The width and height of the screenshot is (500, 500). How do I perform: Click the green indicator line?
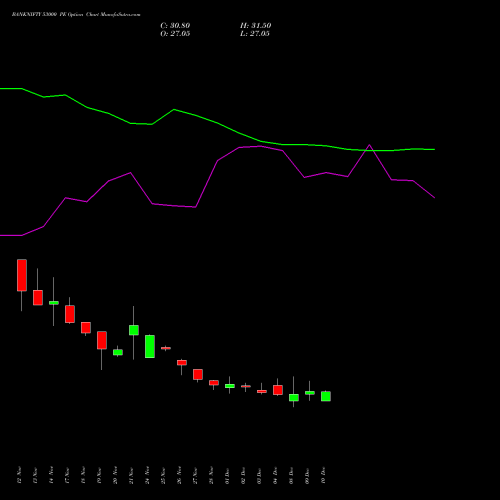pyautogui.click(x=217, y=123)
